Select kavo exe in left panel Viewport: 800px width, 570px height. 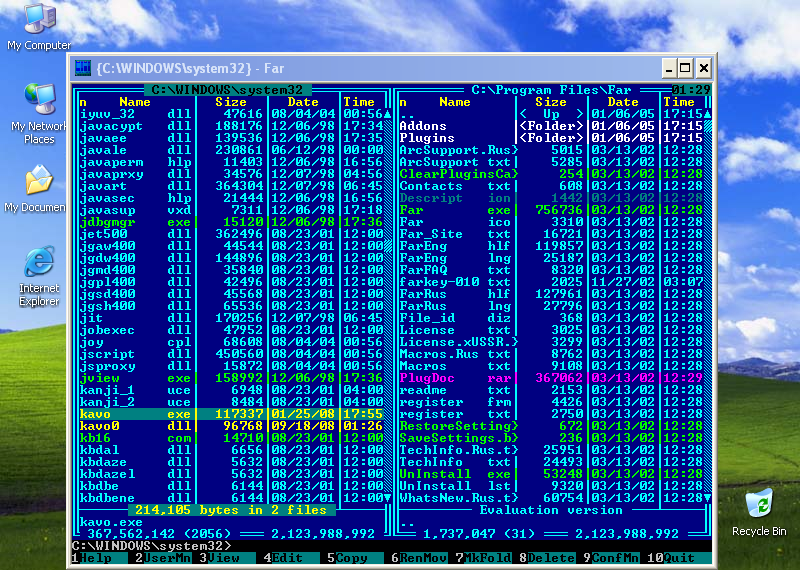(x=231, y=414)
